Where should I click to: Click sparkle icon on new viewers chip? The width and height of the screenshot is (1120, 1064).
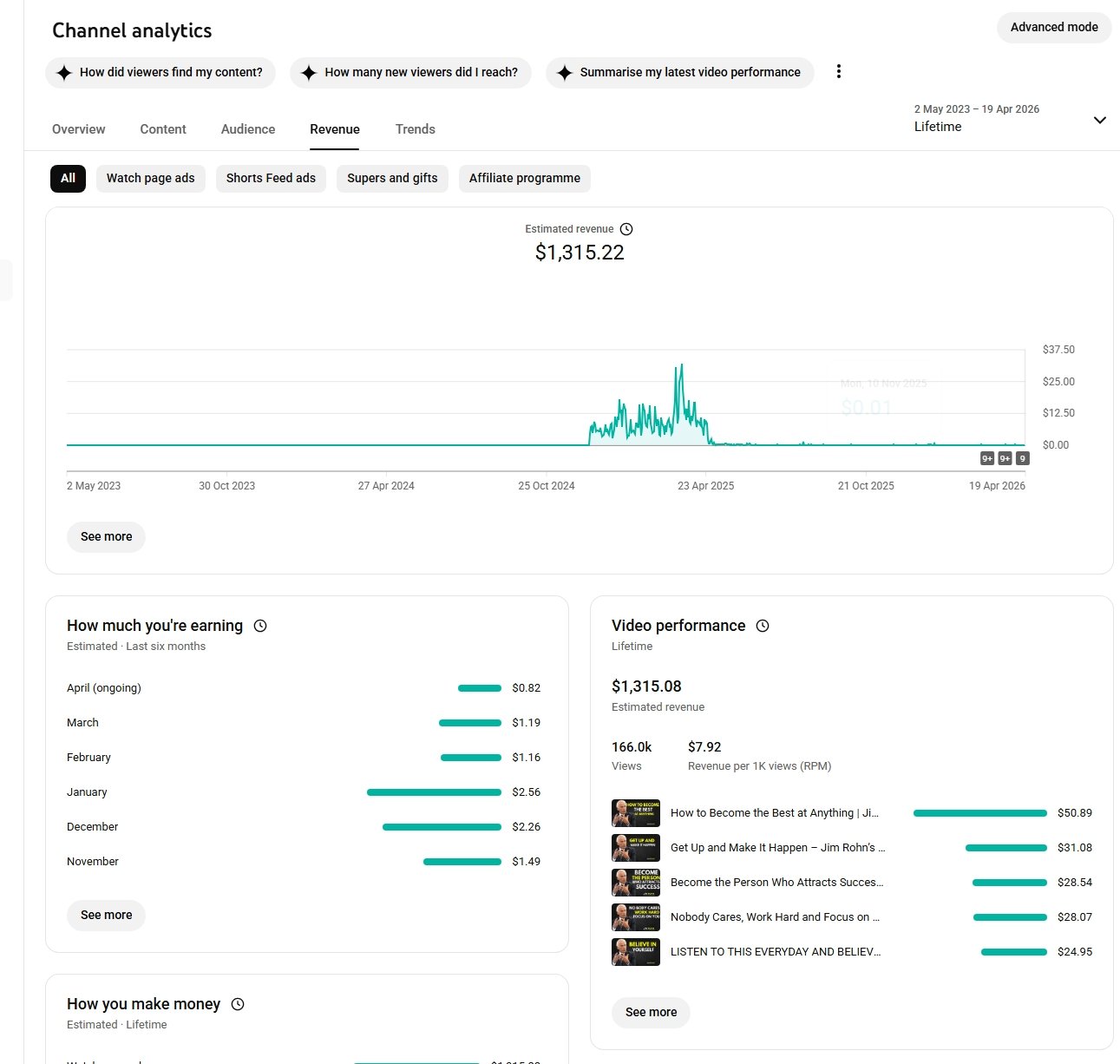coord(309,73)
